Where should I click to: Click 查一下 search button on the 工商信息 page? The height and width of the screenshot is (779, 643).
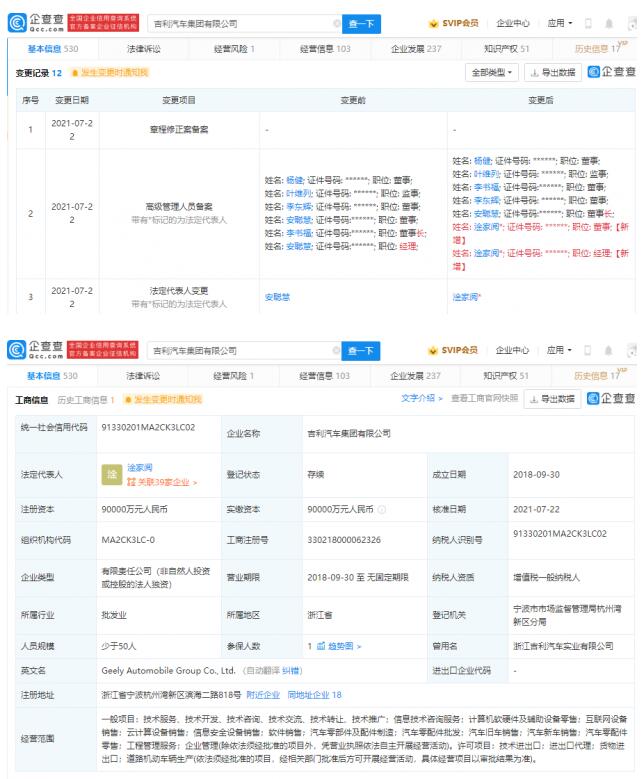point(361,350)
